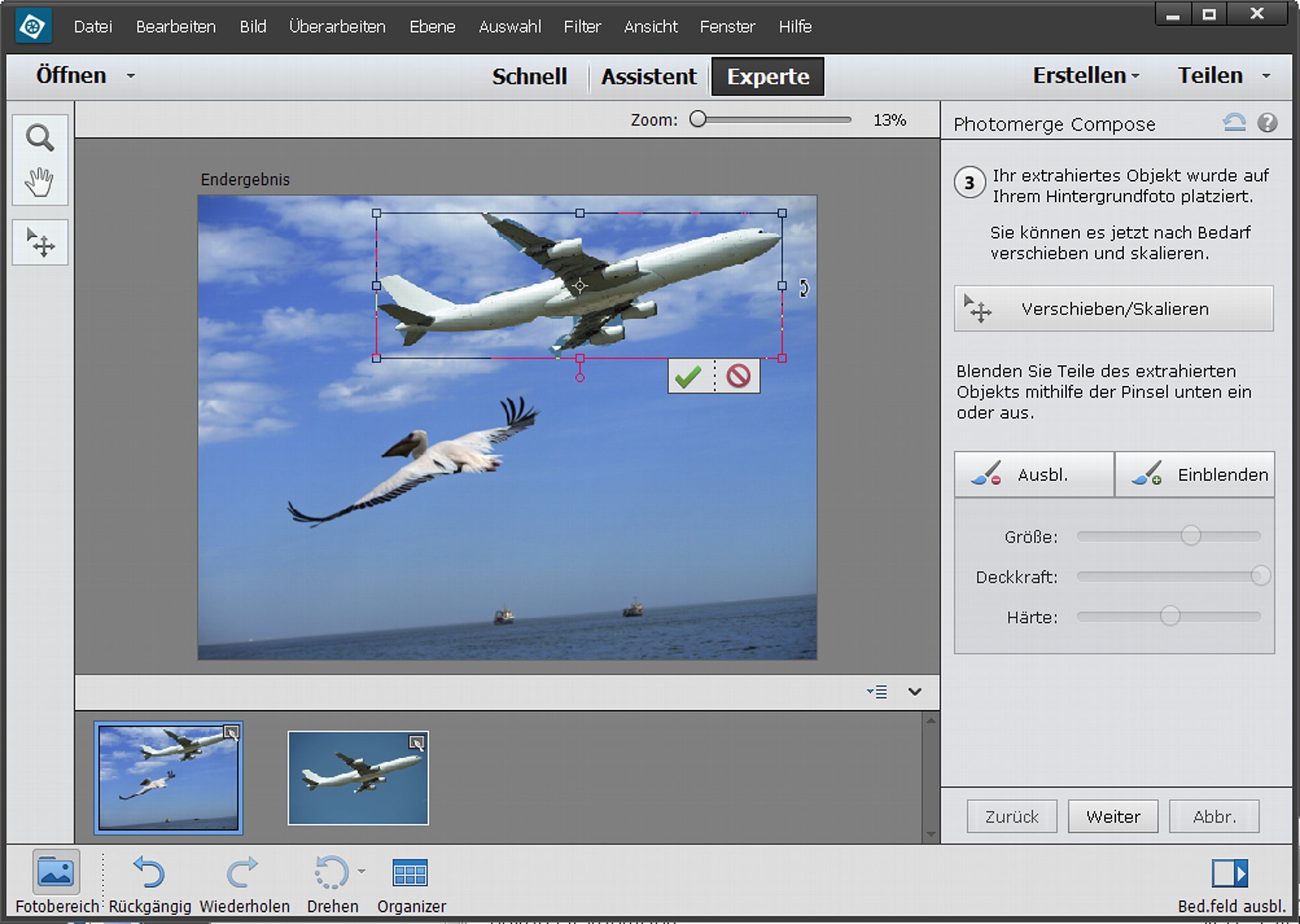
Task: Expand the Erstellen menu
Action: [1086, 75]
